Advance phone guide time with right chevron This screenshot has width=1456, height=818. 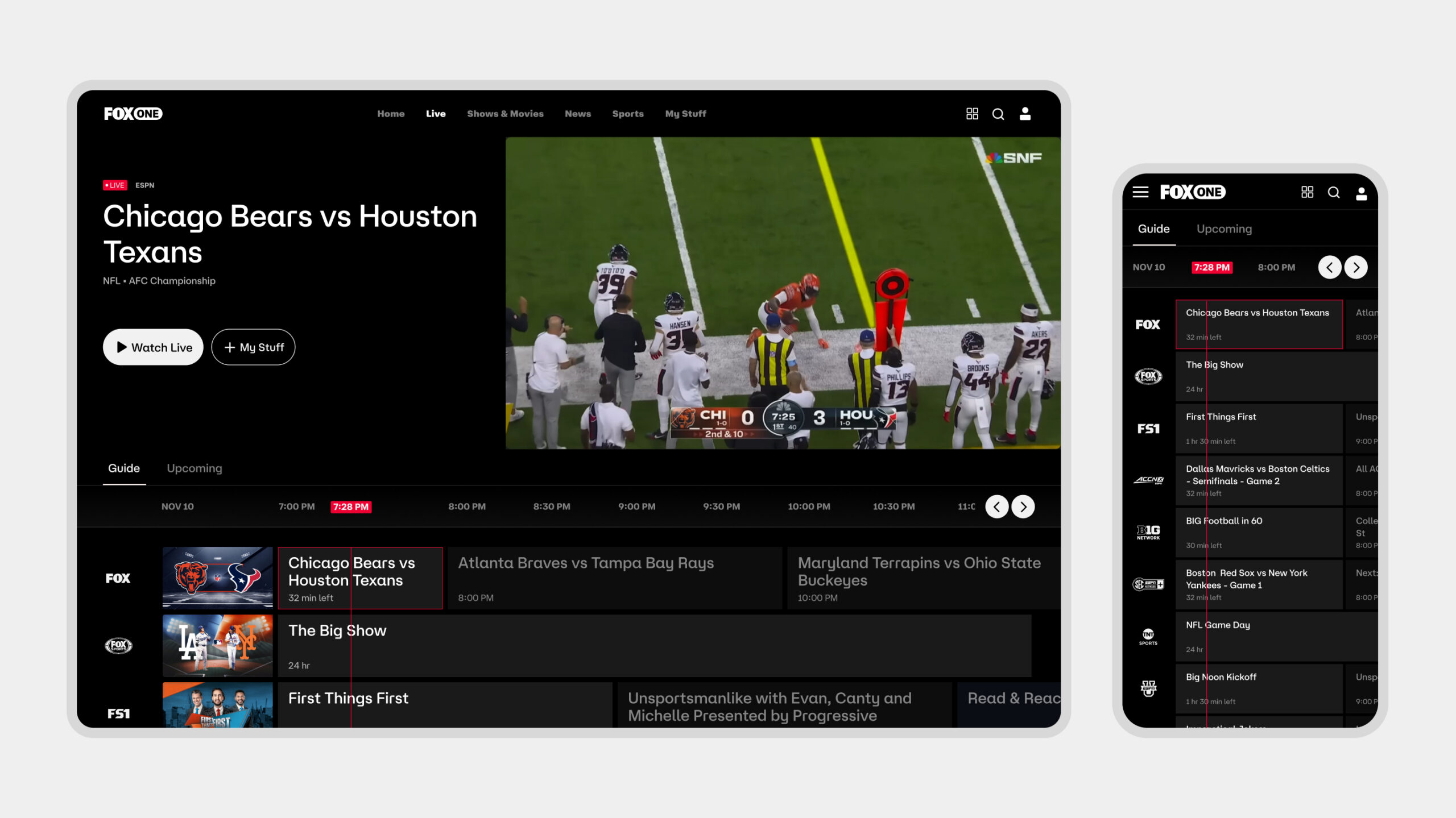click(x=1356, y=267)
